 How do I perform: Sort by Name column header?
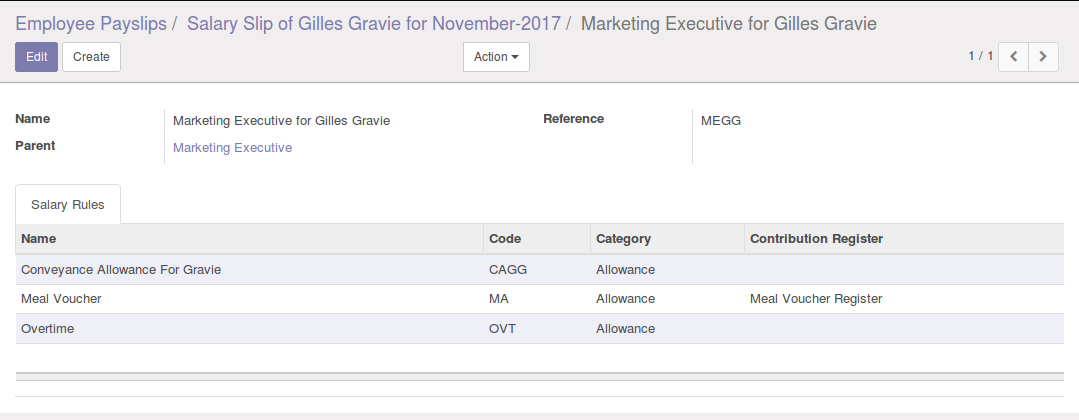[39, 239]
